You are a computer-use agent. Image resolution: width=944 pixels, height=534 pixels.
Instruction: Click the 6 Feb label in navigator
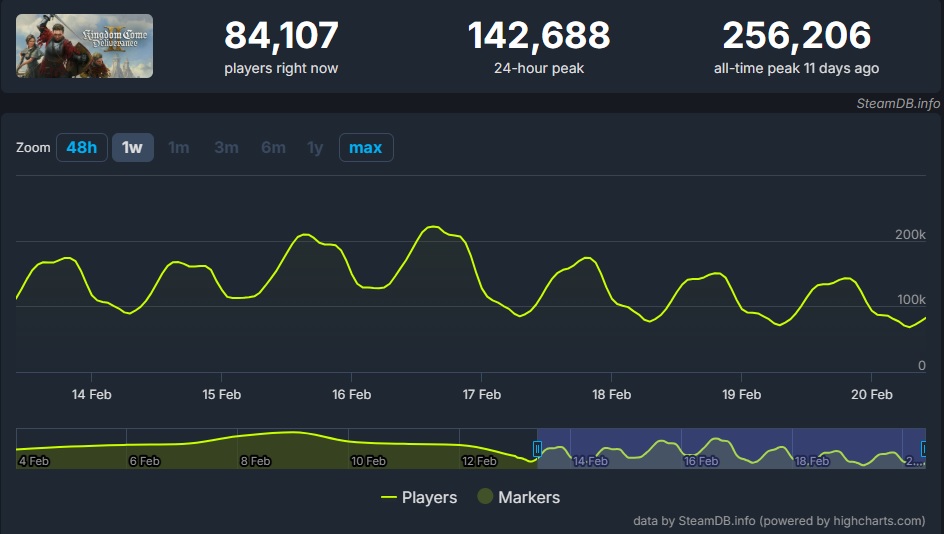coord(144,461)
